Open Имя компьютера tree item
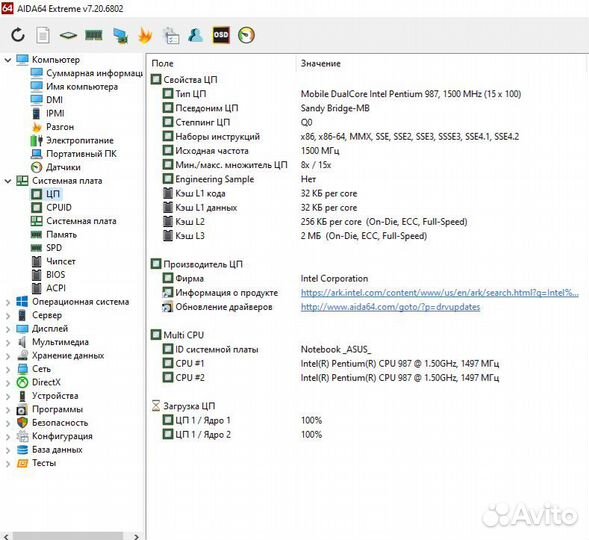Screen dimensions: 589x540 [x=74, y=86]
